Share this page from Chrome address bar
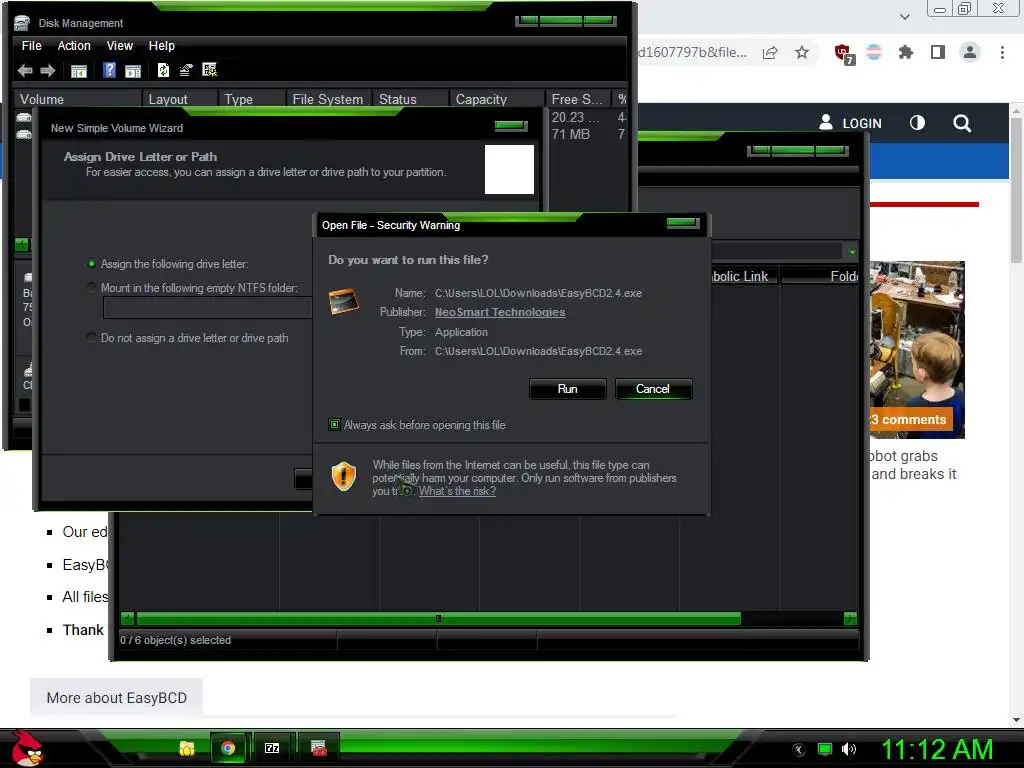 [x=770, y=52]
